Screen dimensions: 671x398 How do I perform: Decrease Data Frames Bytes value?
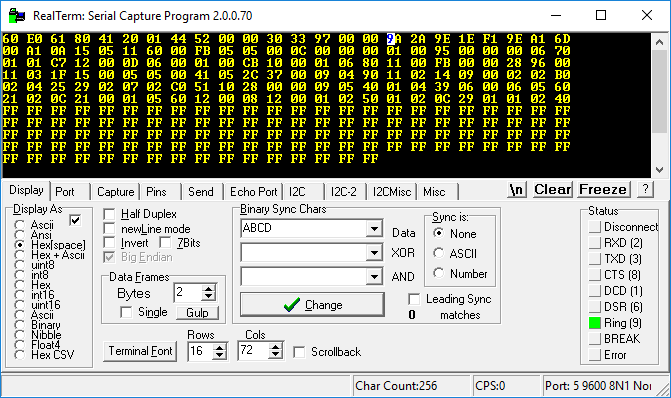(208, 297)
